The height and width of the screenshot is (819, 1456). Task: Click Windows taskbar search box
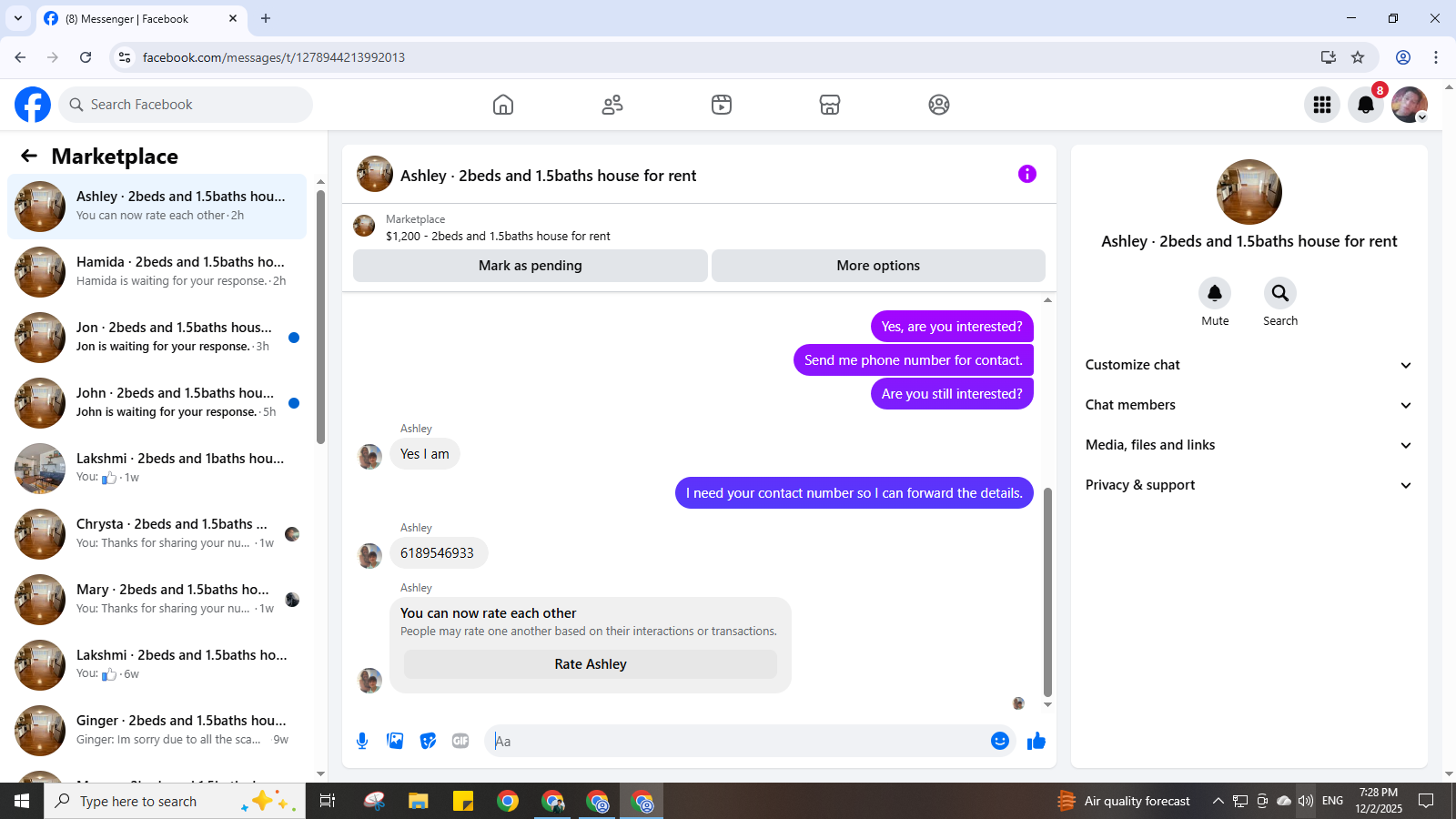(x=175, y=801)
